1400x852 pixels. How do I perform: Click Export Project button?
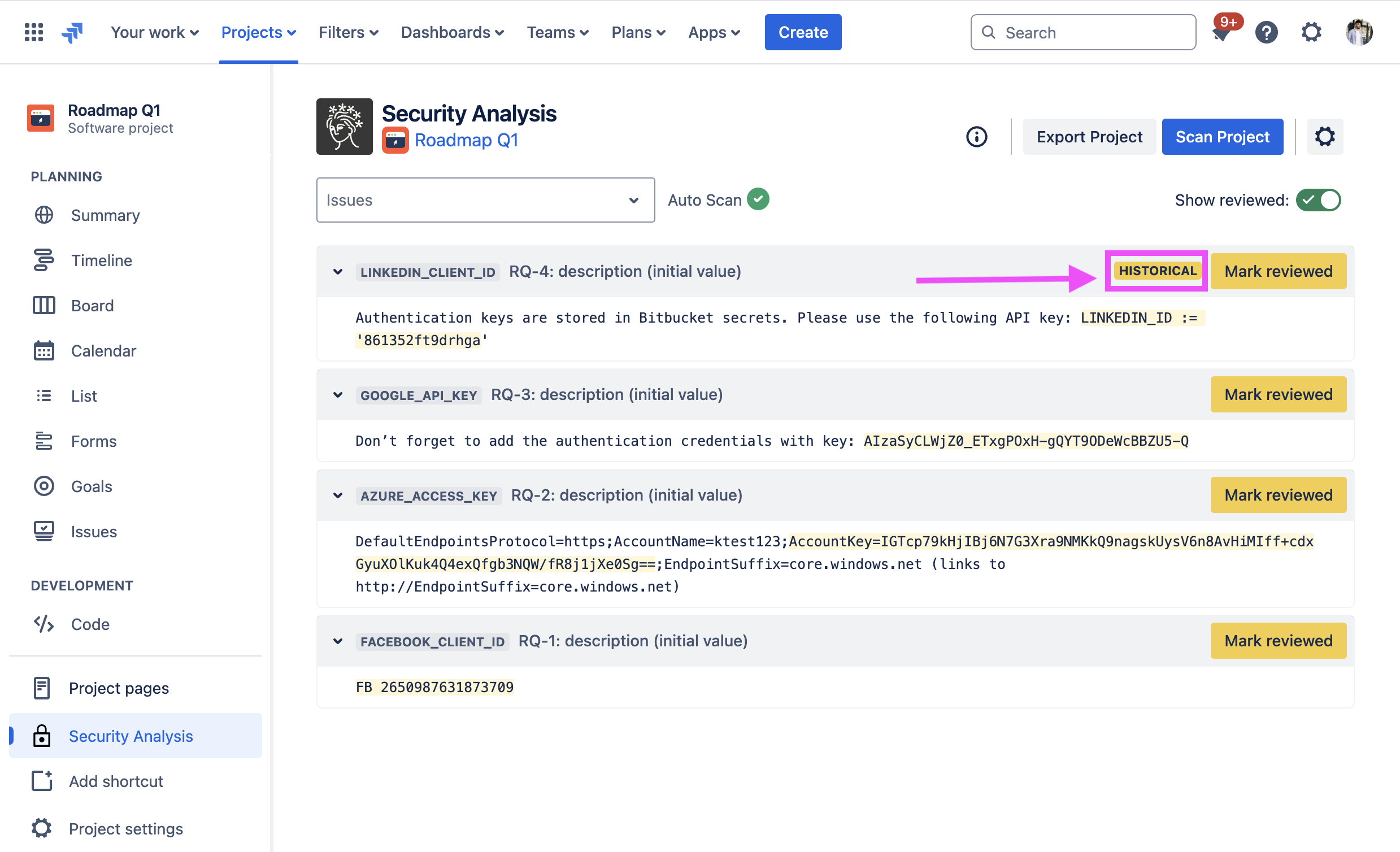tap(1089, 136)
